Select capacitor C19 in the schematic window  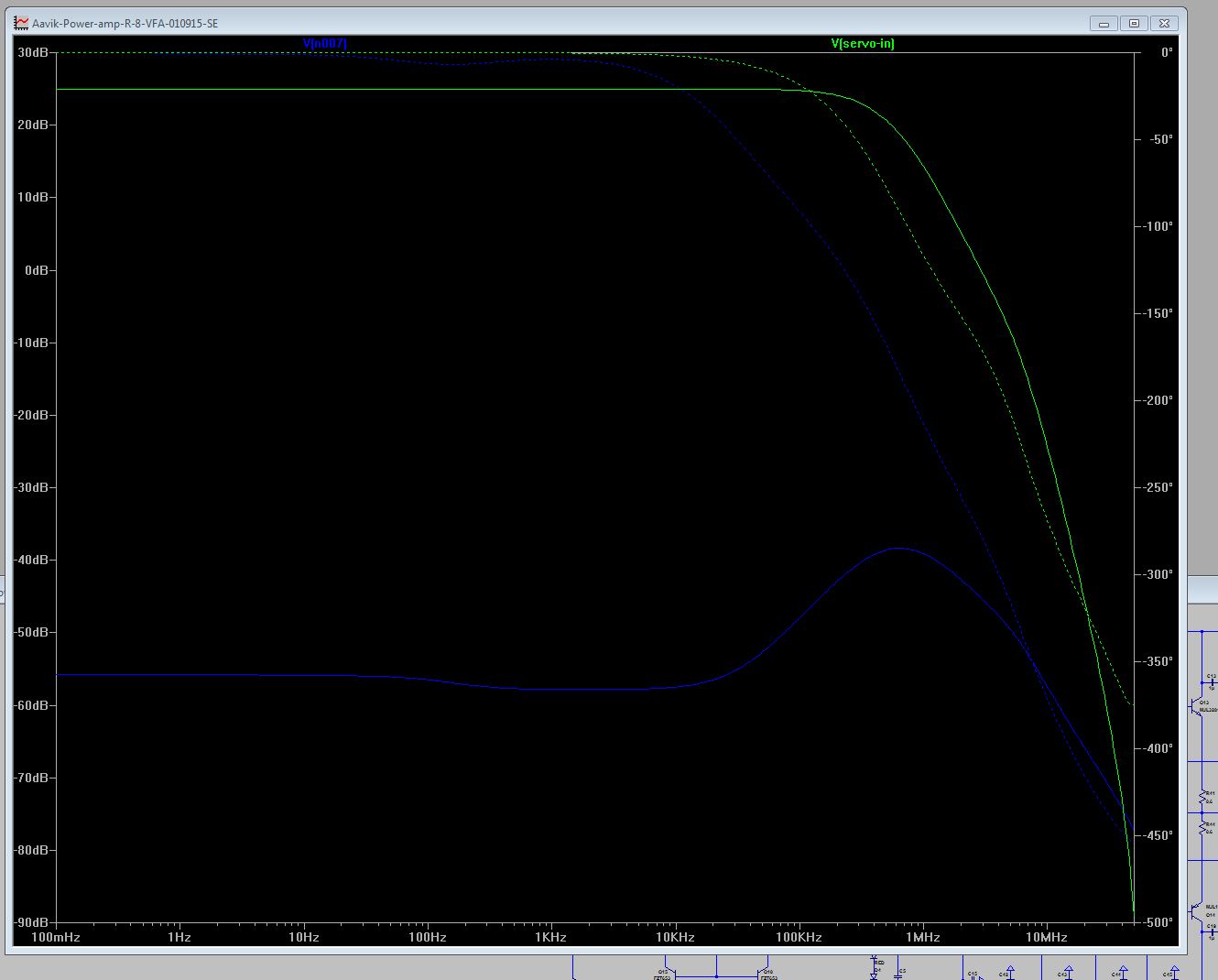pyautogui.click(x=1211, y=931)
